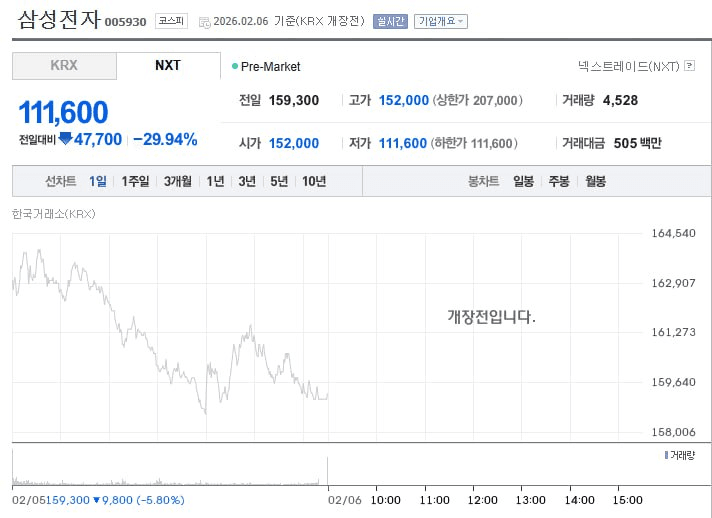Select the NXT tab
Image resolution: width=712 pixels, height=518 pixels.
pos(168,66)
